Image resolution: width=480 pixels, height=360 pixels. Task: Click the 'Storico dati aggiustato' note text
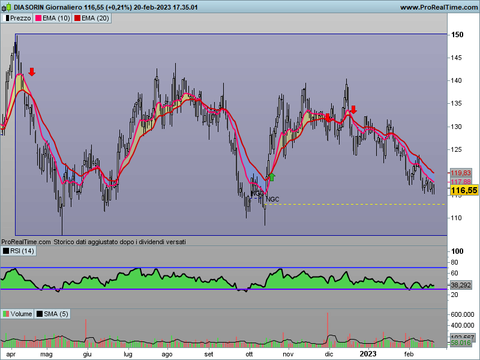(119, 242)
